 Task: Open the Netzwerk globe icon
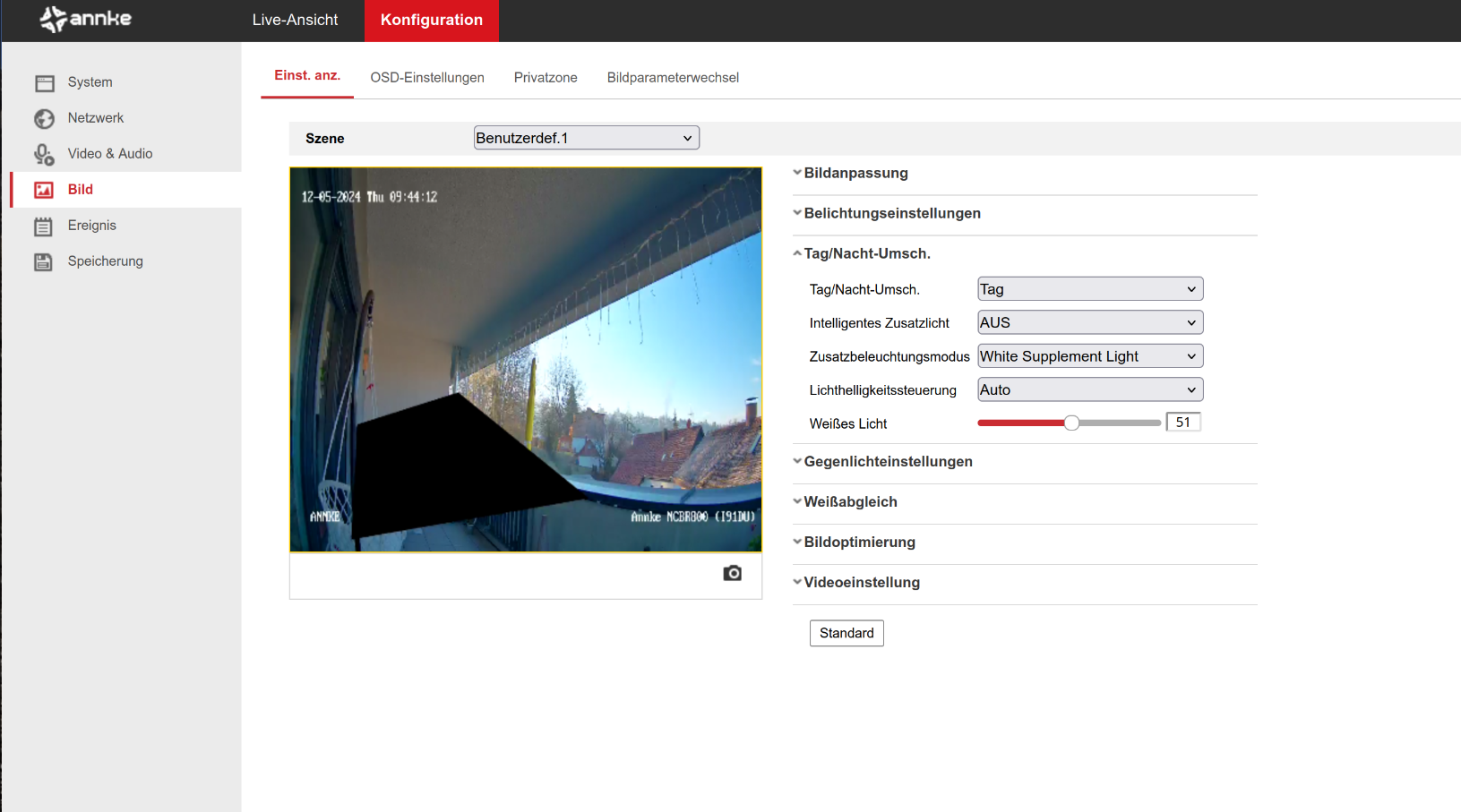[45, 119]
